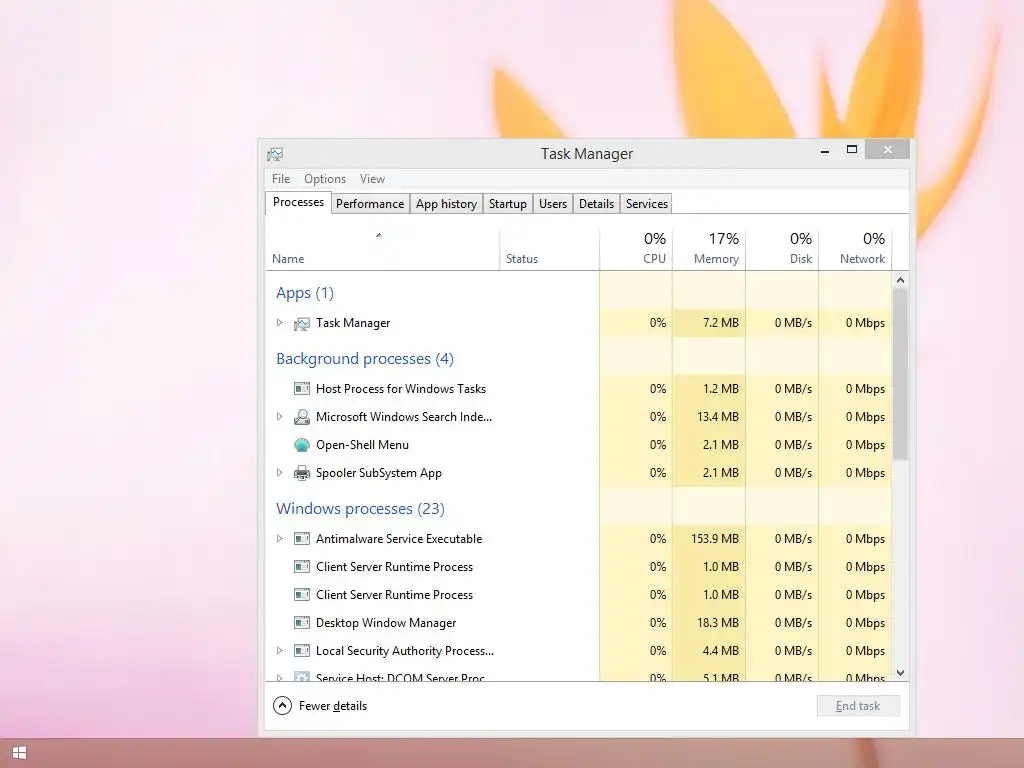Click the Open-Shell Menu shell icon
1024x768 pixels.
(x=302, y=445)
